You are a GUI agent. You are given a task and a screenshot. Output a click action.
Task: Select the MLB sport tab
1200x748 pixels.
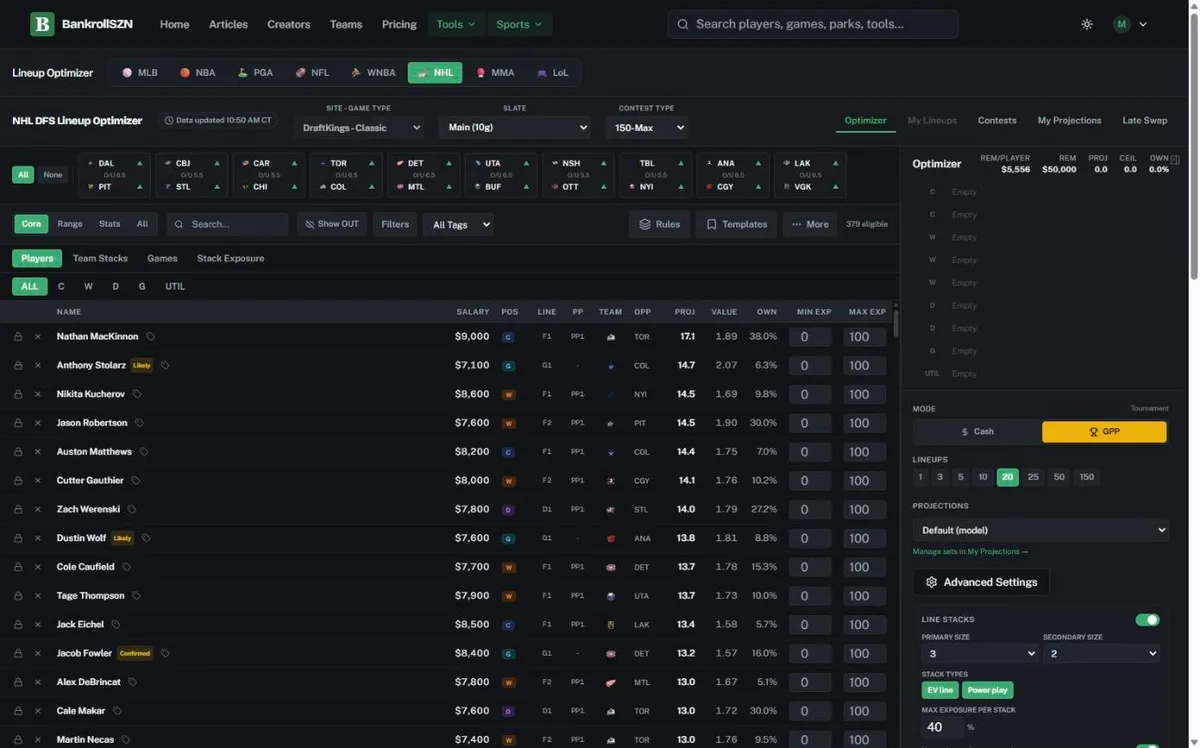(x=140, y=73)
